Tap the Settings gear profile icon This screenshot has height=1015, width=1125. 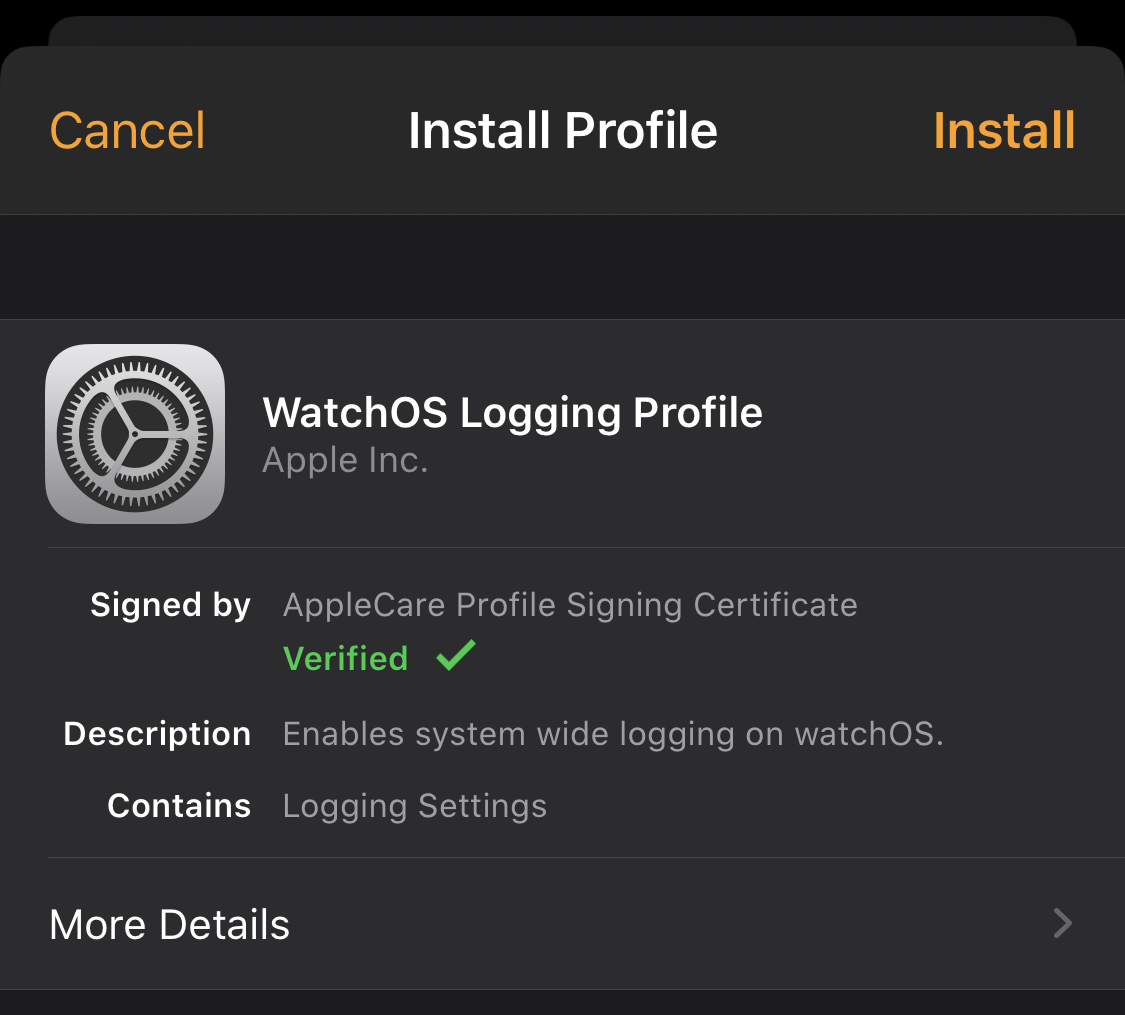(x=135, y=434)
